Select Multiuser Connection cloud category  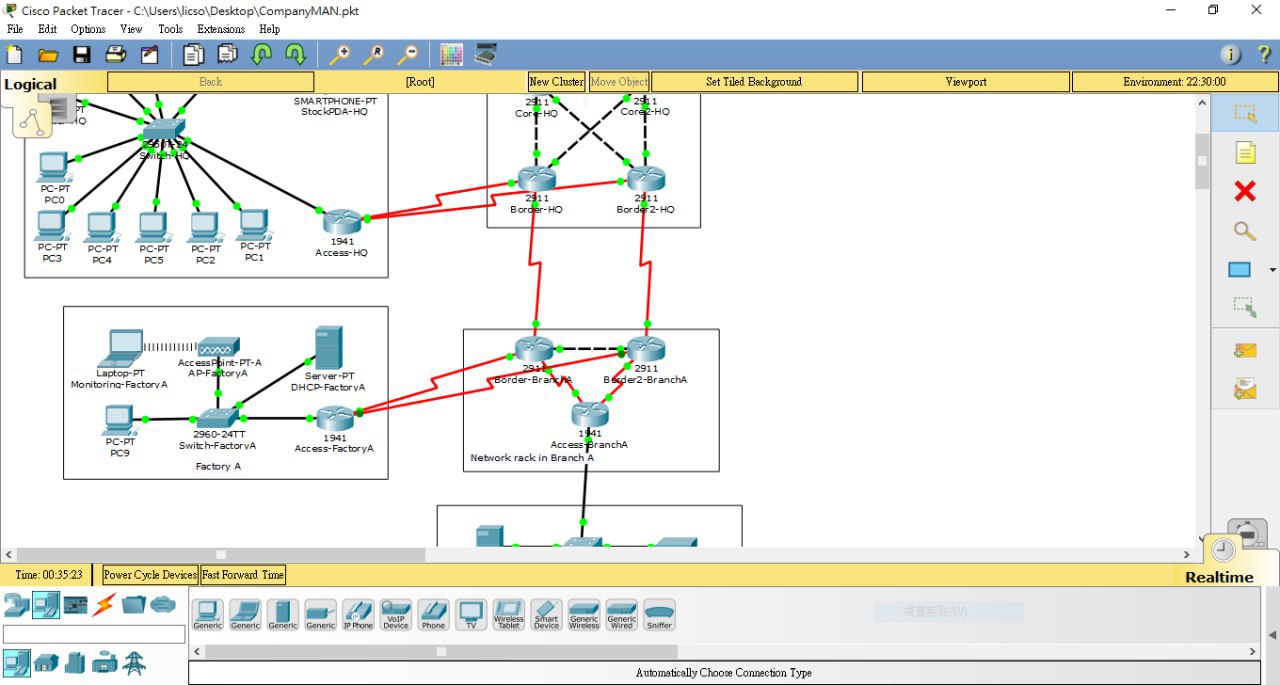(x=164, y=604)
